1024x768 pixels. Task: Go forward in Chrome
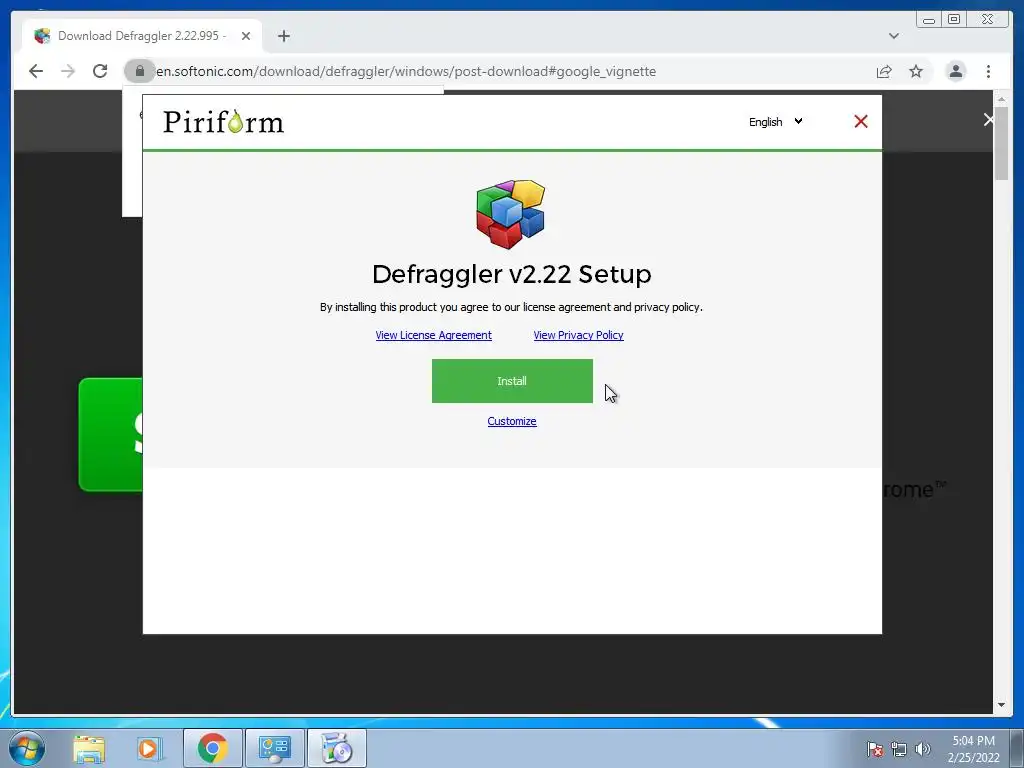coord(68,71)
